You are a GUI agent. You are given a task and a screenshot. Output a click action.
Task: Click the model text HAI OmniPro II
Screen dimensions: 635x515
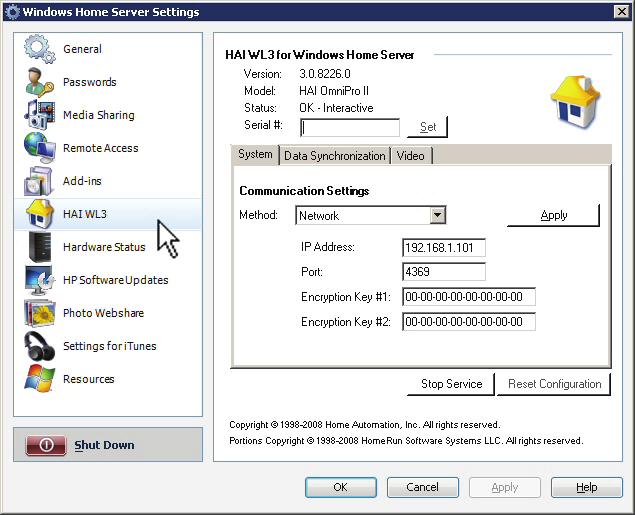click(334, 91)
